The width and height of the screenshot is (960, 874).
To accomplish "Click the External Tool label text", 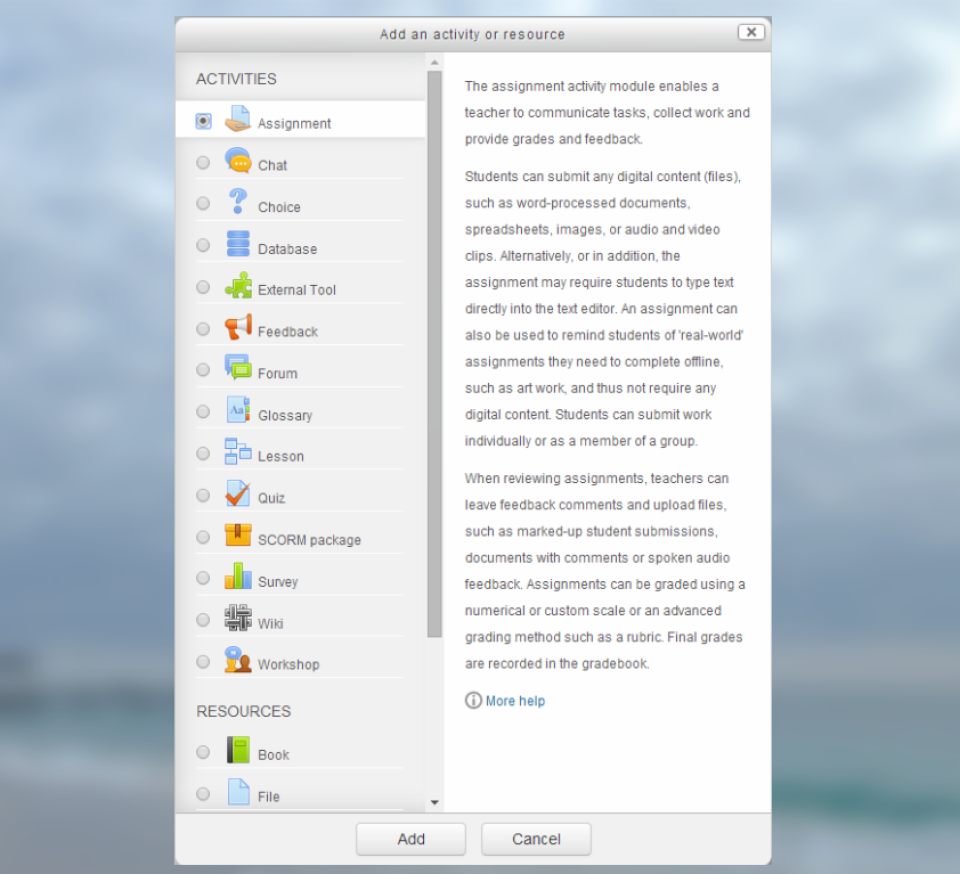I will click(297, 290).
